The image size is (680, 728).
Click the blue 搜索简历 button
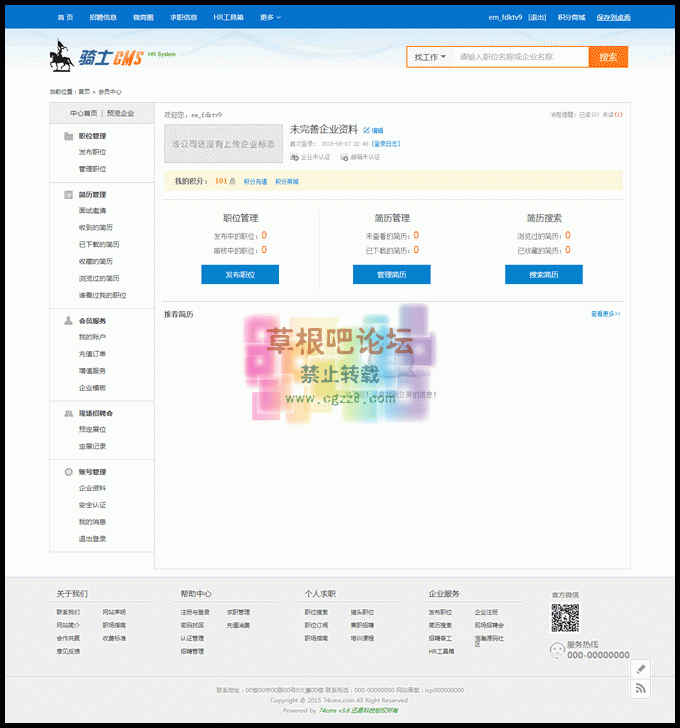point(544,274)
